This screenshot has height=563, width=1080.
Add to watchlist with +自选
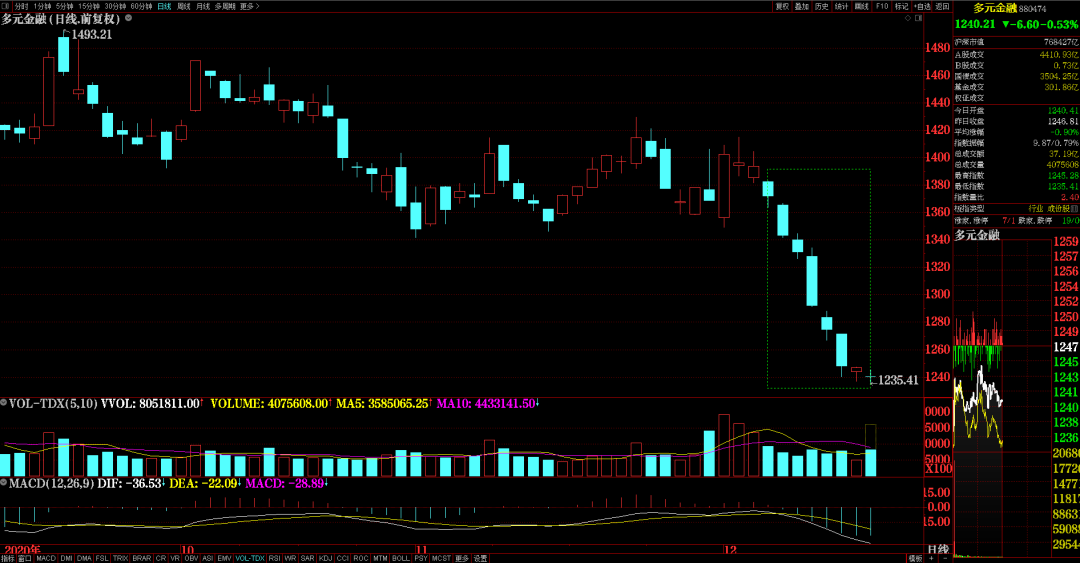click(922, 6)
